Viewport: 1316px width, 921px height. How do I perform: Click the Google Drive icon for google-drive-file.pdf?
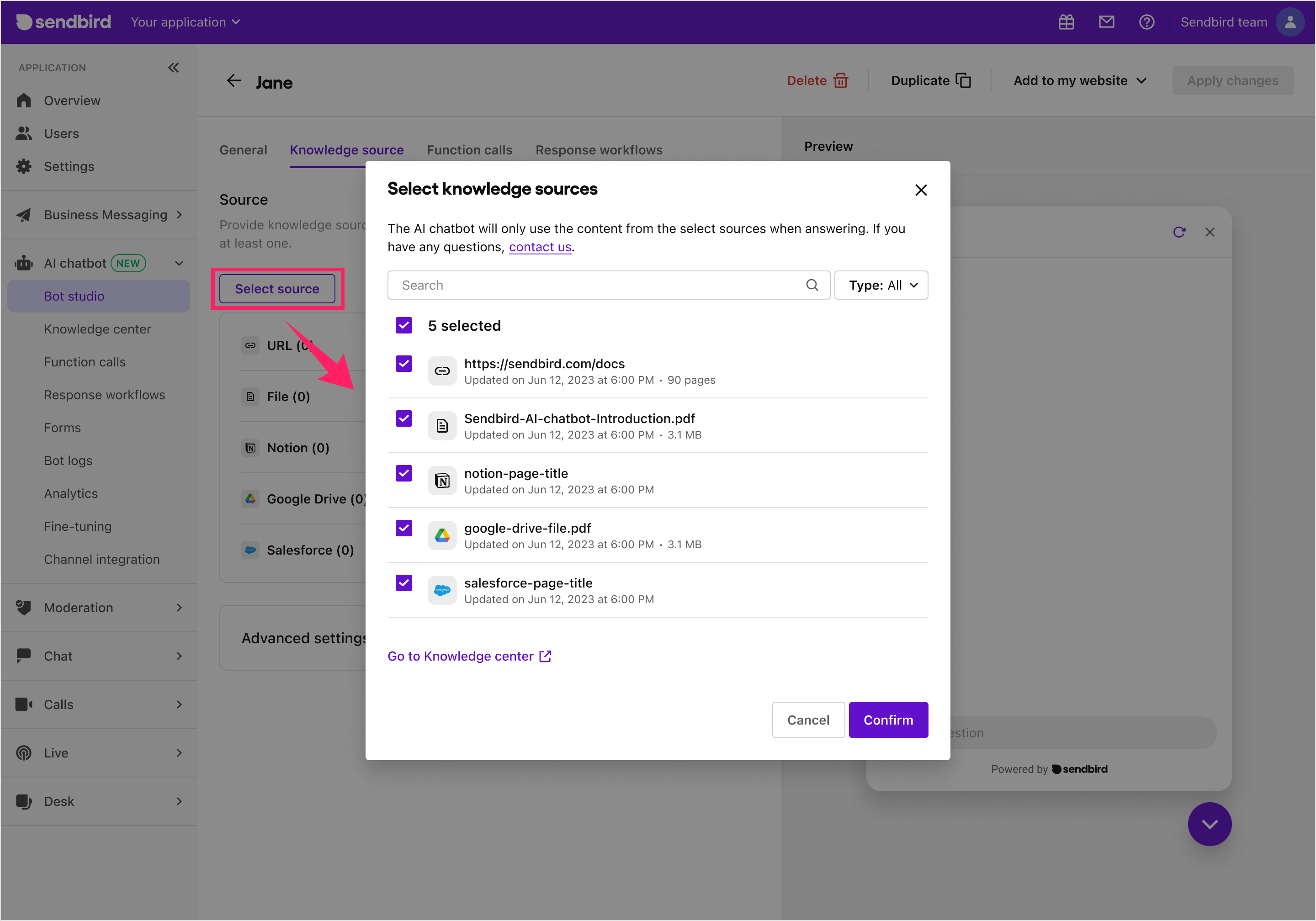point(442,535)
